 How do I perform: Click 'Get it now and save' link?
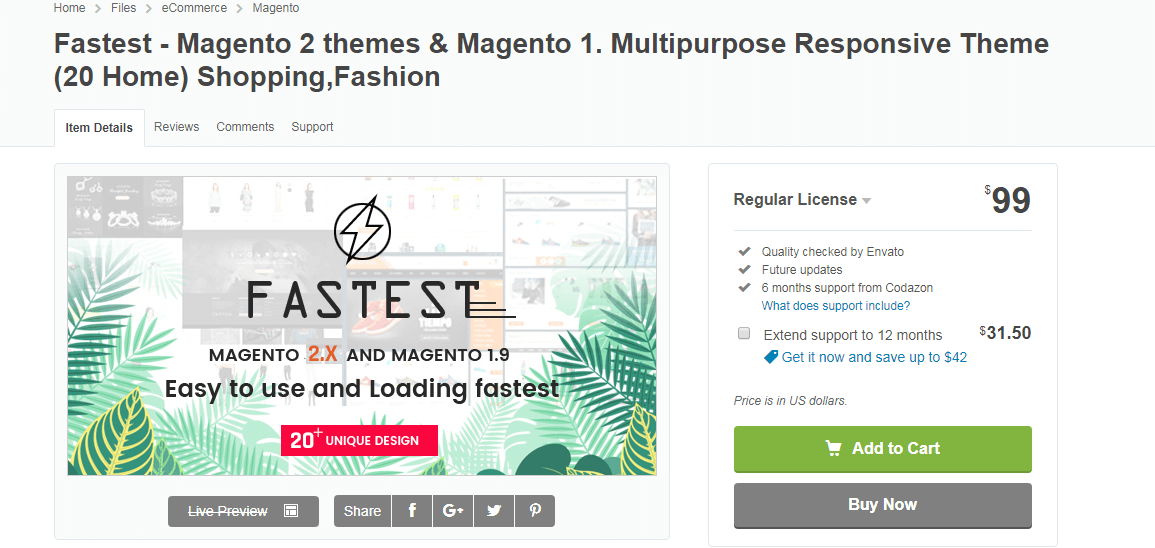click(874, 357)
